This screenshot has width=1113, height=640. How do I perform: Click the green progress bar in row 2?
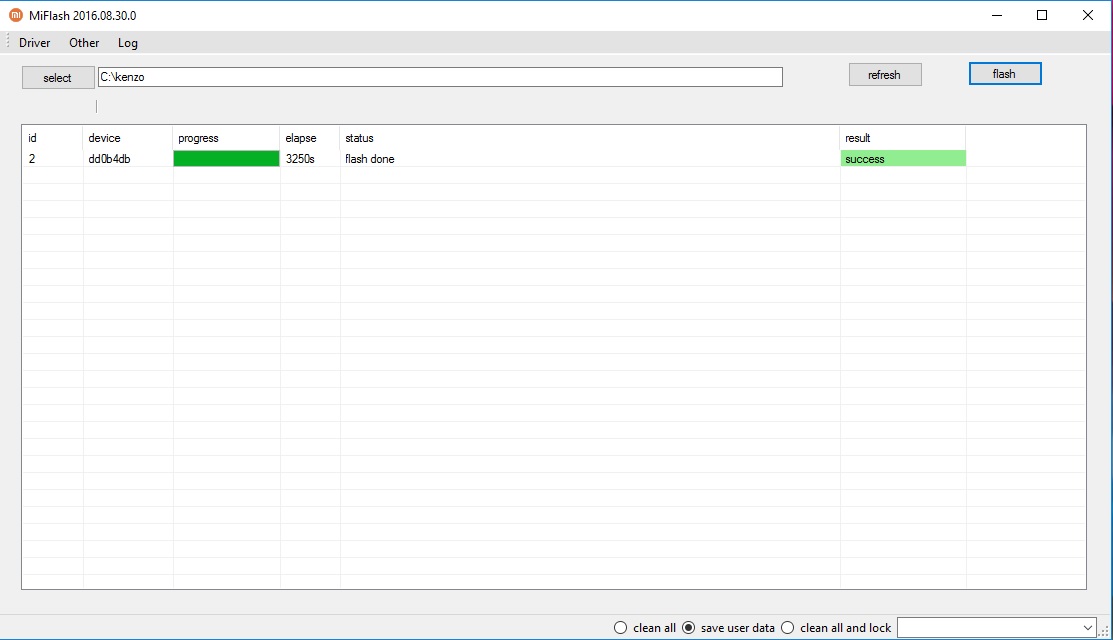click(226, 159)
